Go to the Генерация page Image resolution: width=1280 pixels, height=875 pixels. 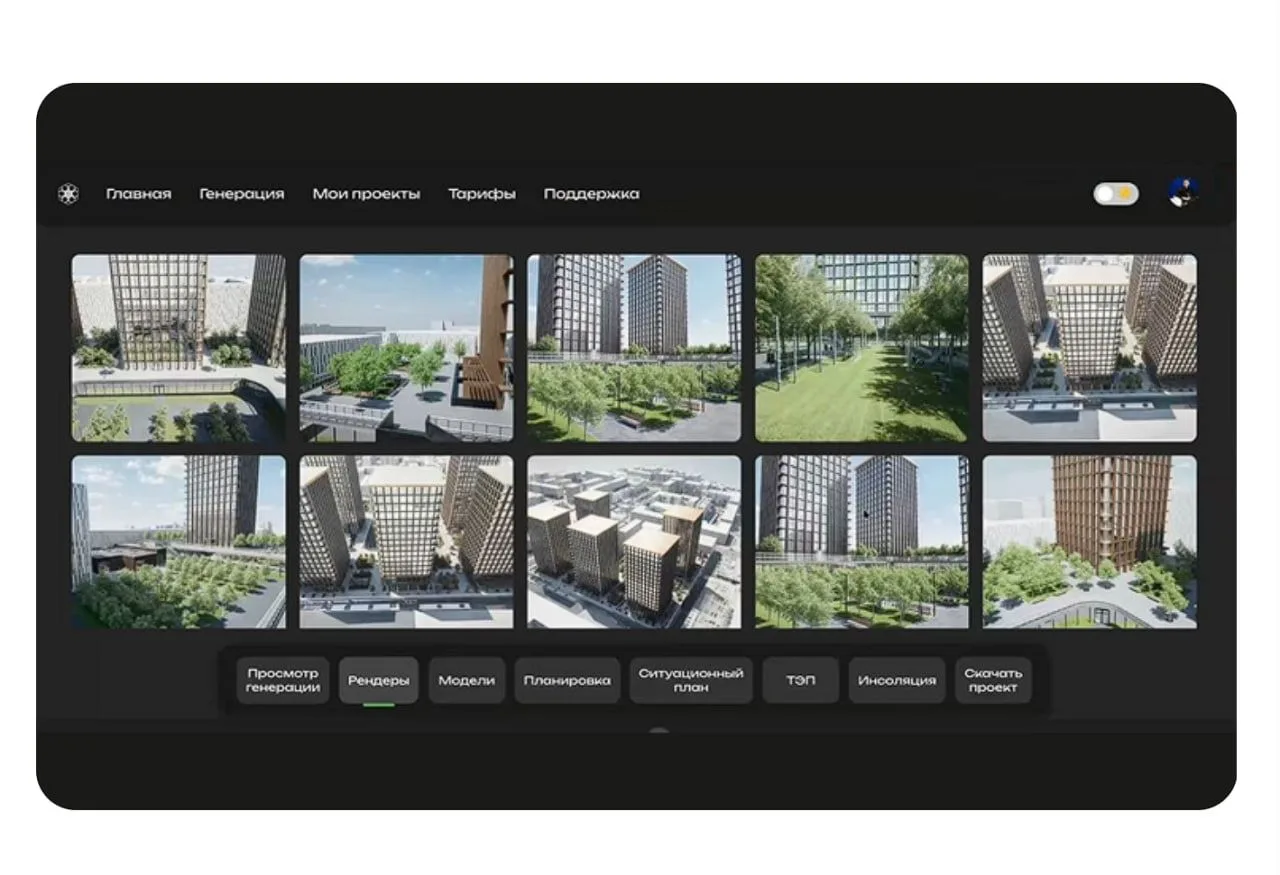pos(241,194)
